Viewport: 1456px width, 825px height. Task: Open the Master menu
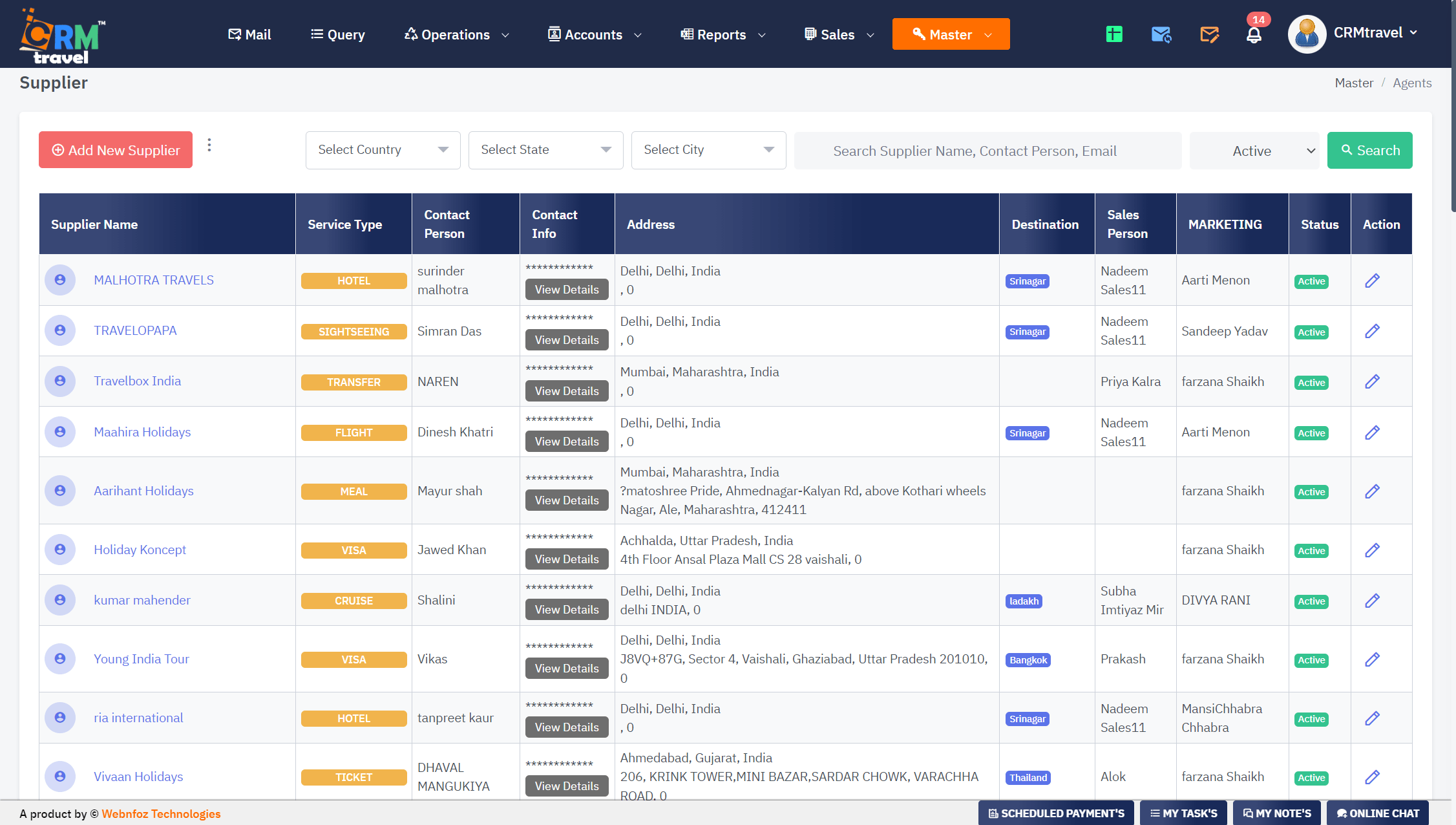[950, 34]
